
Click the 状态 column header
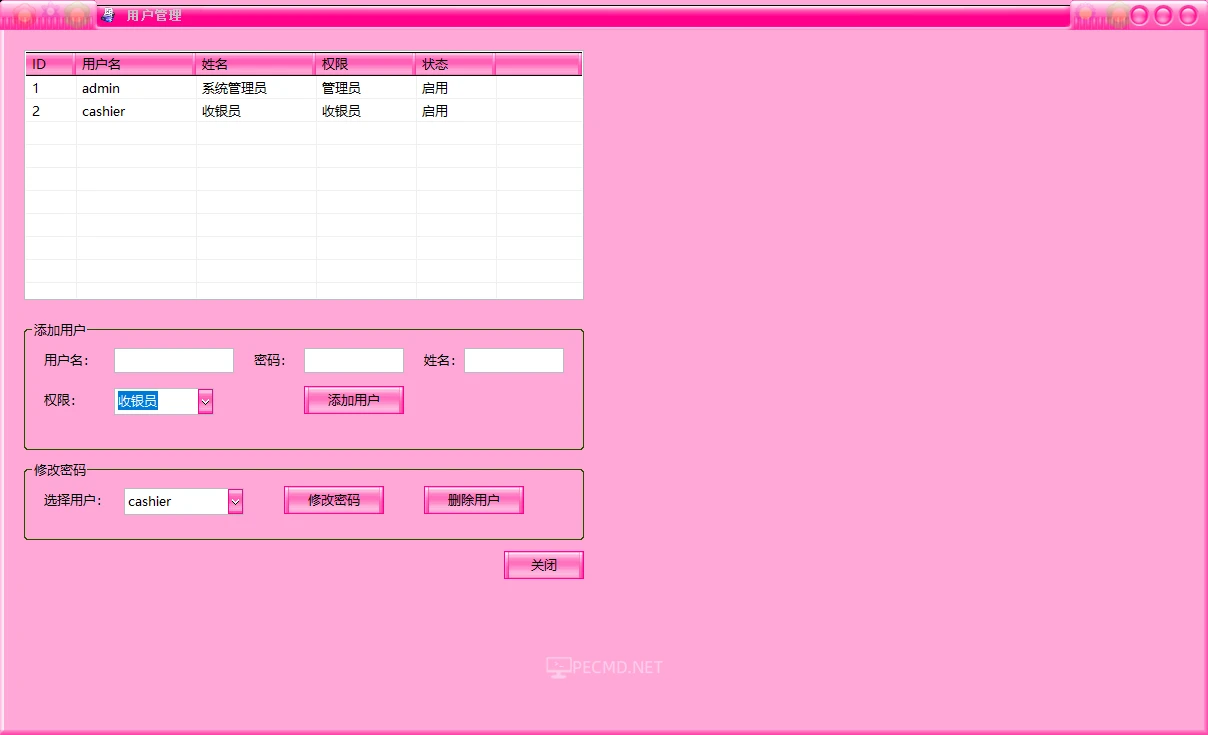(453, 63)
